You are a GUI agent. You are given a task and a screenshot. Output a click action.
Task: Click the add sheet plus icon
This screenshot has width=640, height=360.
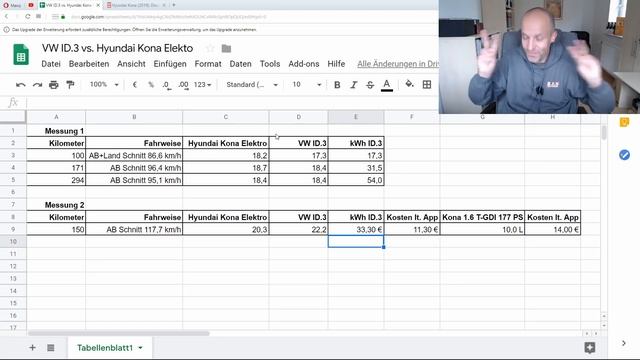click(32, 348)
